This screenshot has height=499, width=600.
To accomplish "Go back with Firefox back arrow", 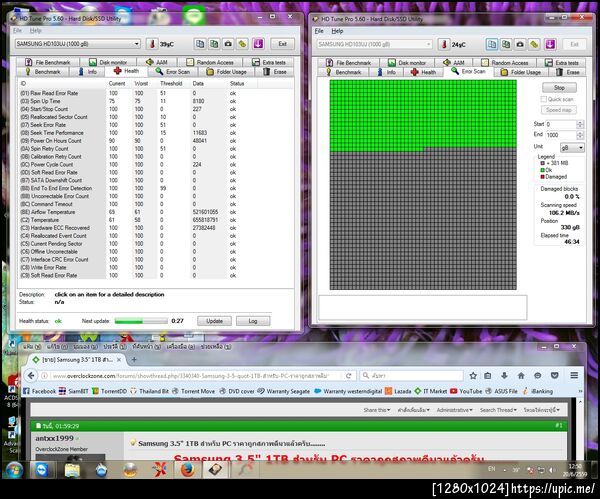I will pos(31,376).
